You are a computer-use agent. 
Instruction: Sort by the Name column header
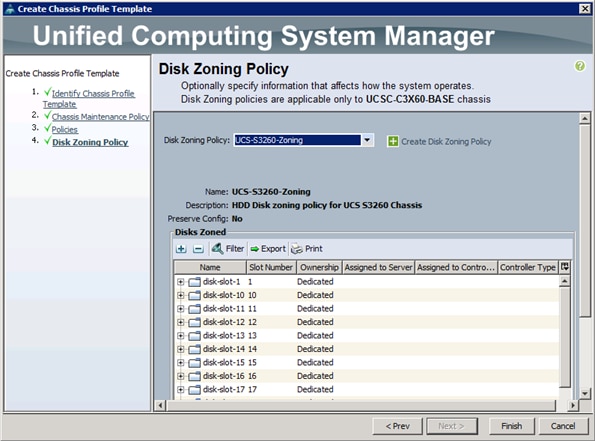[x=210, y=267]
